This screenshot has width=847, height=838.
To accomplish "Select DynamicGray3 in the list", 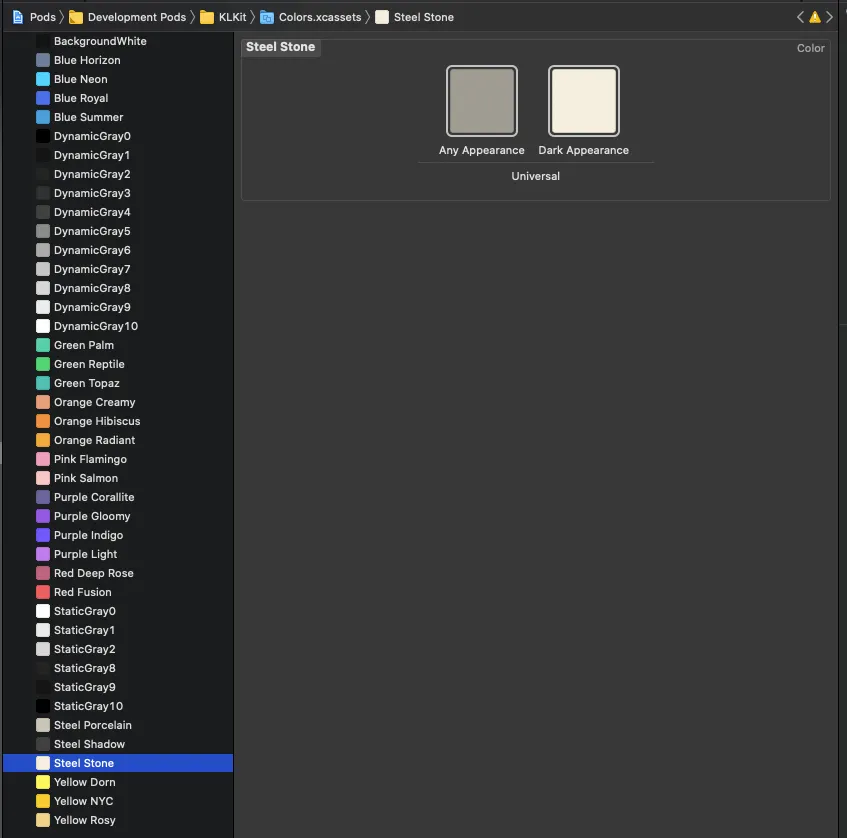I will 118,193.
